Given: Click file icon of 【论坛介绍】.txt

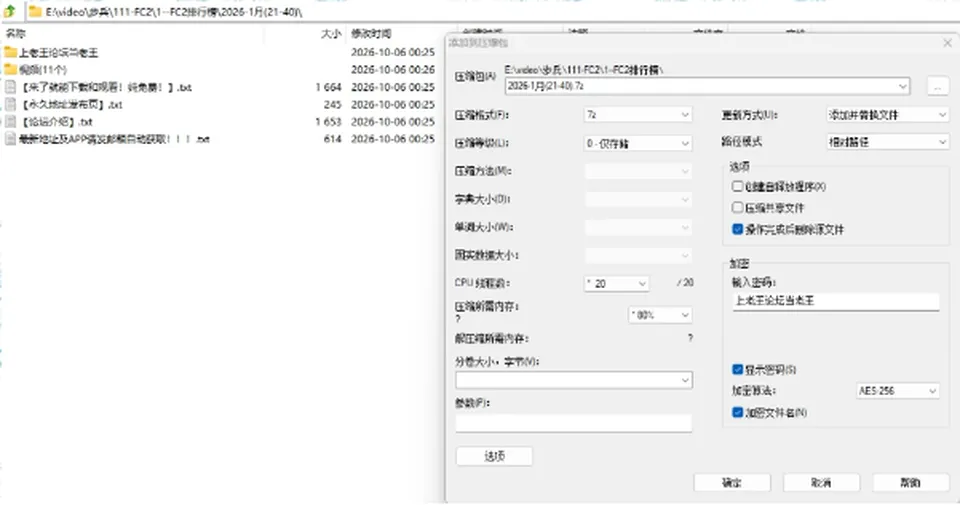Looking at the screenshot, I should (x=10, y=121).
